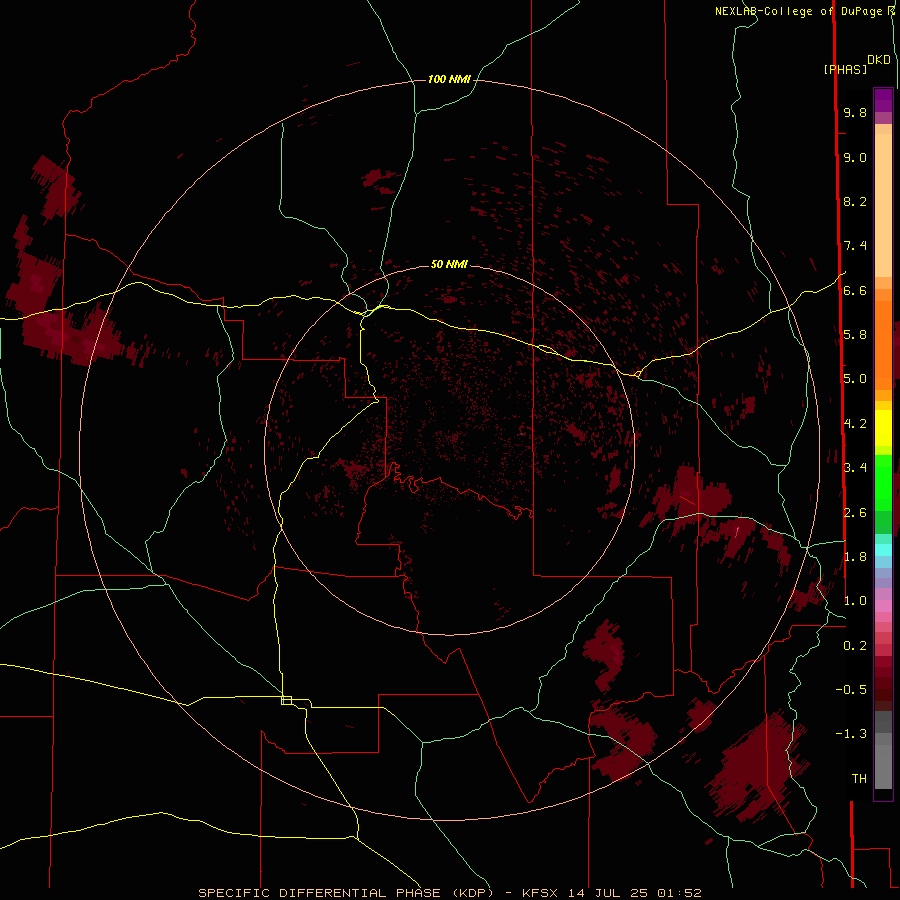Select the "[PHAS]" label above the colorbar
Screen dimensions: 900x900
pos(845,69)
